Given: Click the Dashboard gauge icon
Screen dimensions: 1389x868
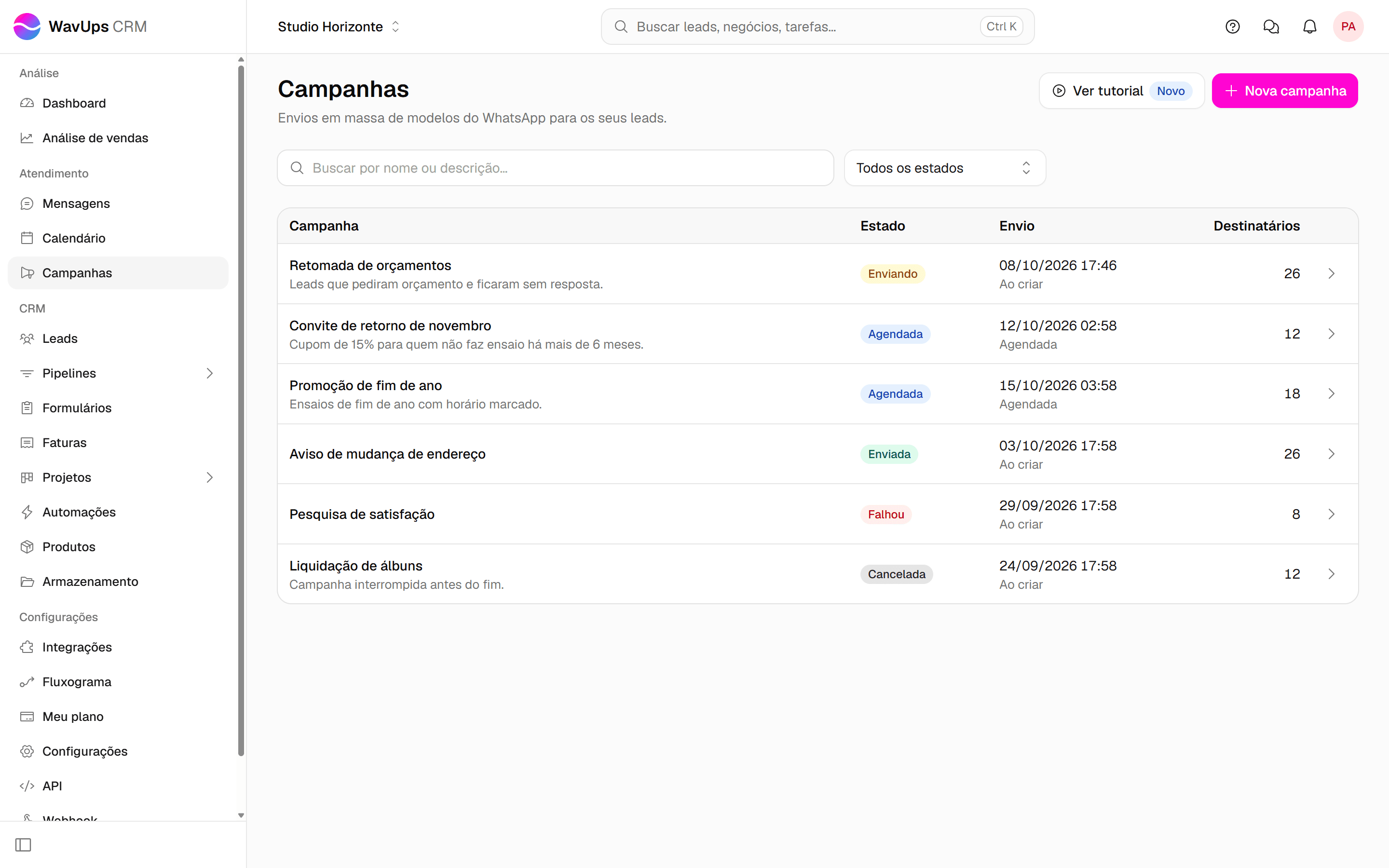Looking at the screenshot, I should [x=27, y=103].
